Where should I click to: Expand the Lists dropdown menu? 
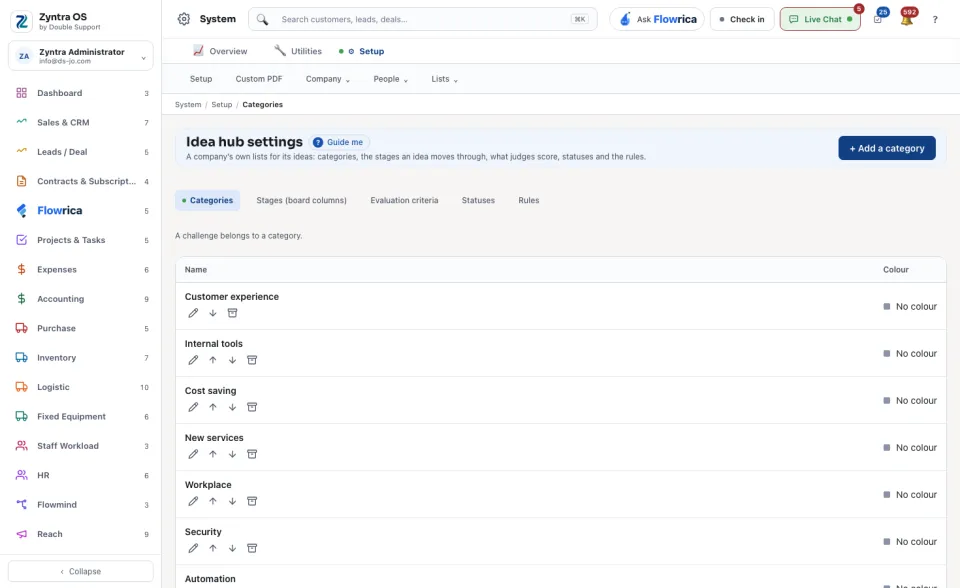click(x=444, y=79)
